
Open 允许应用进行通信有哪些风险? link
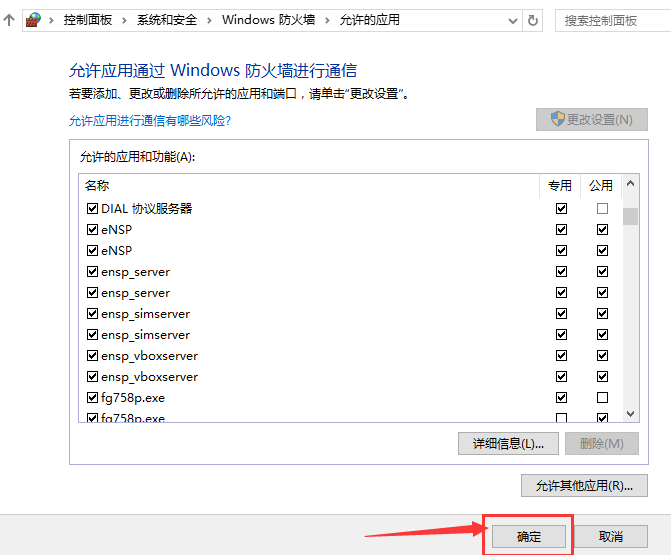150,121
